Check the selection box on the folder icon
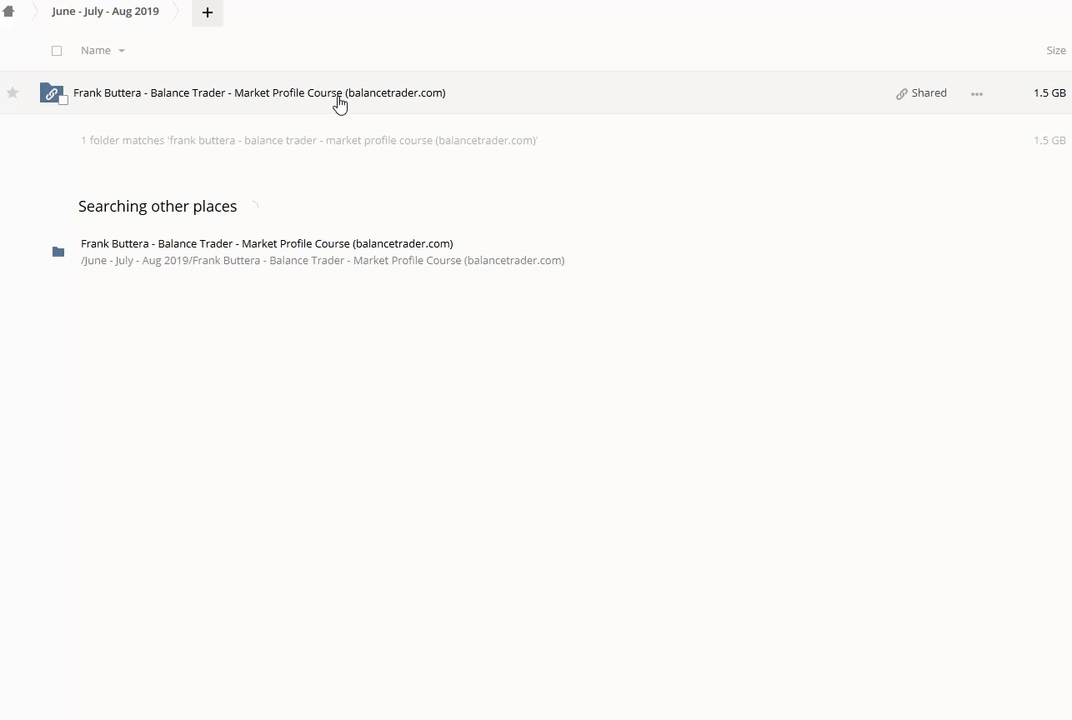This screenshot has height=720, width=1072. point(63,100)
